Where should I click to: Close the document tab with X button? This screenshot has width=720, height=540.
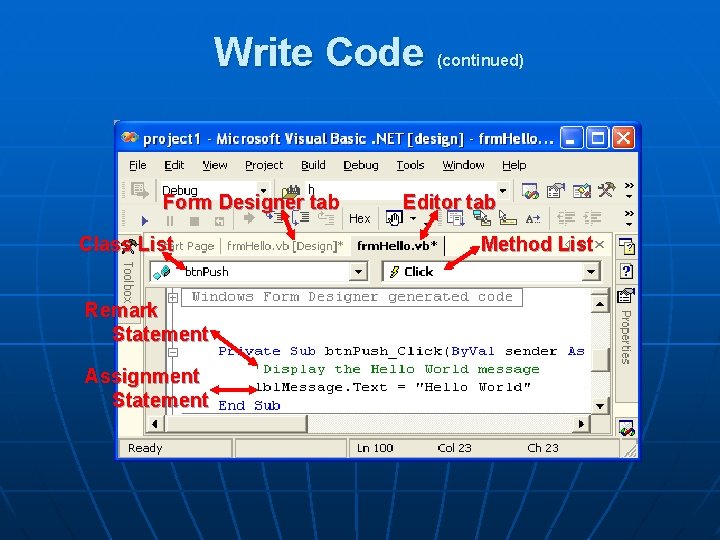(599, 245)
